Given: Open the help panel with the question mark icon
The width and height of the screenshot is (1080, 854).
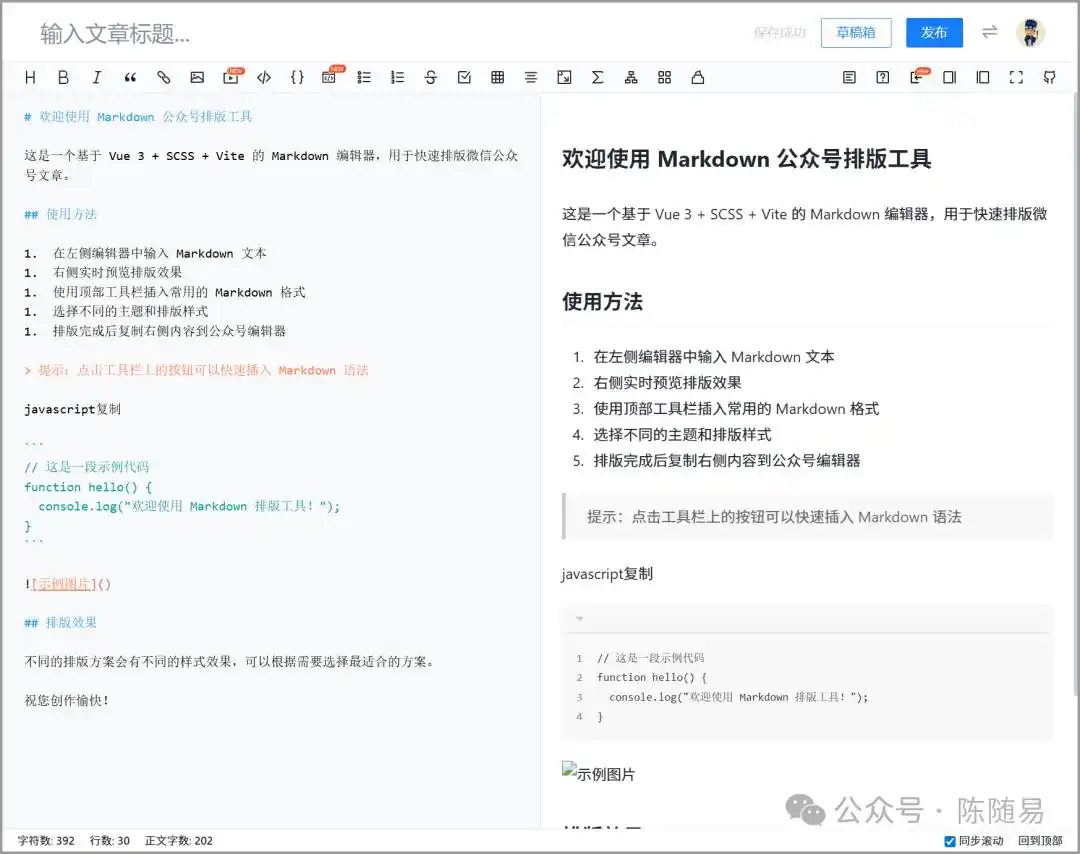Looking at the screenshot, I should pos(881,77).
